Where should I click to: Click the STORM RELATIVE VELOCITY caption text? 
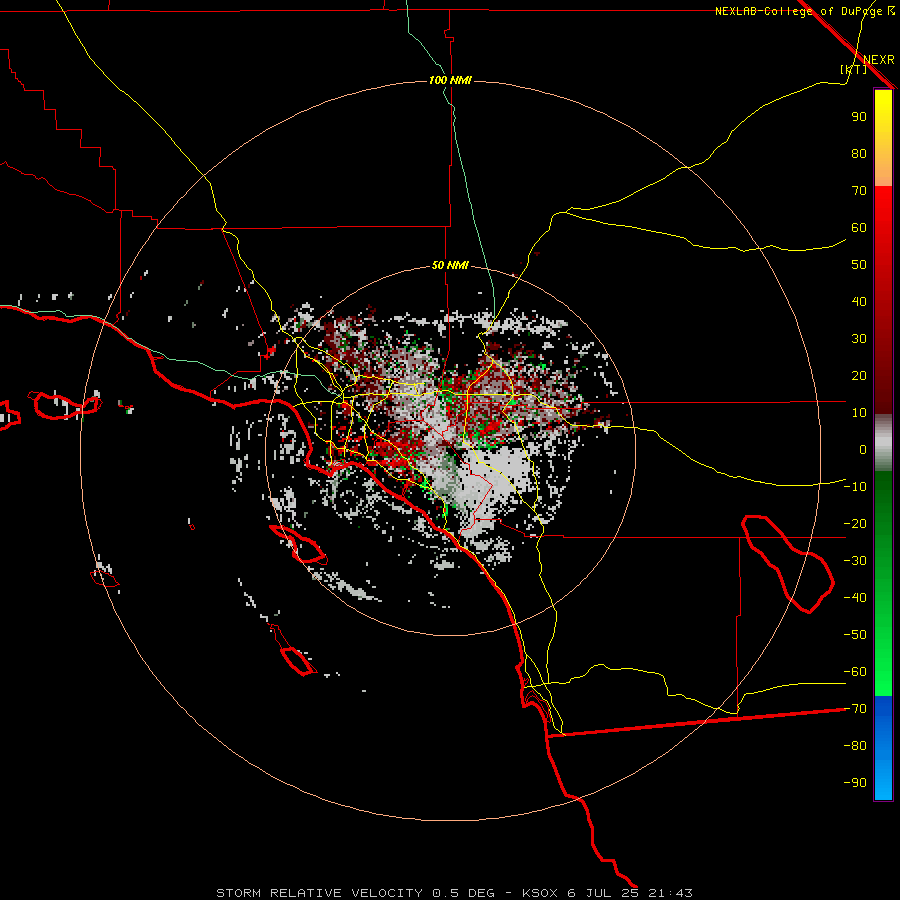click(321, 893)
